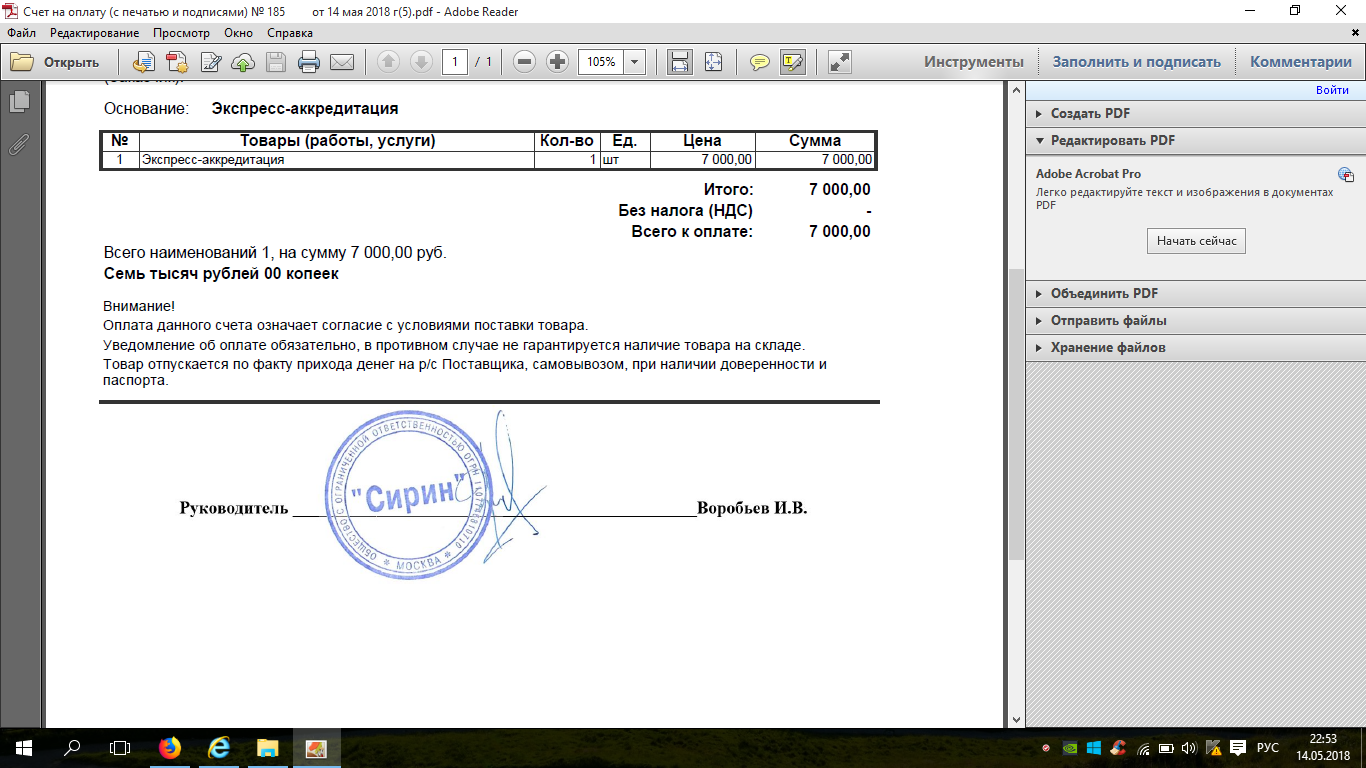Enable fit-to-width scrolling mode

[x=680, y=62]
